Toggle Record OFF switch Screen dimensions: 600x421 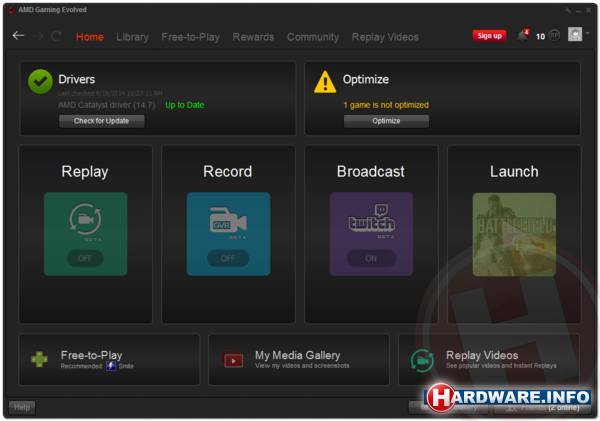pyautogui.click(x=228, y=258)
